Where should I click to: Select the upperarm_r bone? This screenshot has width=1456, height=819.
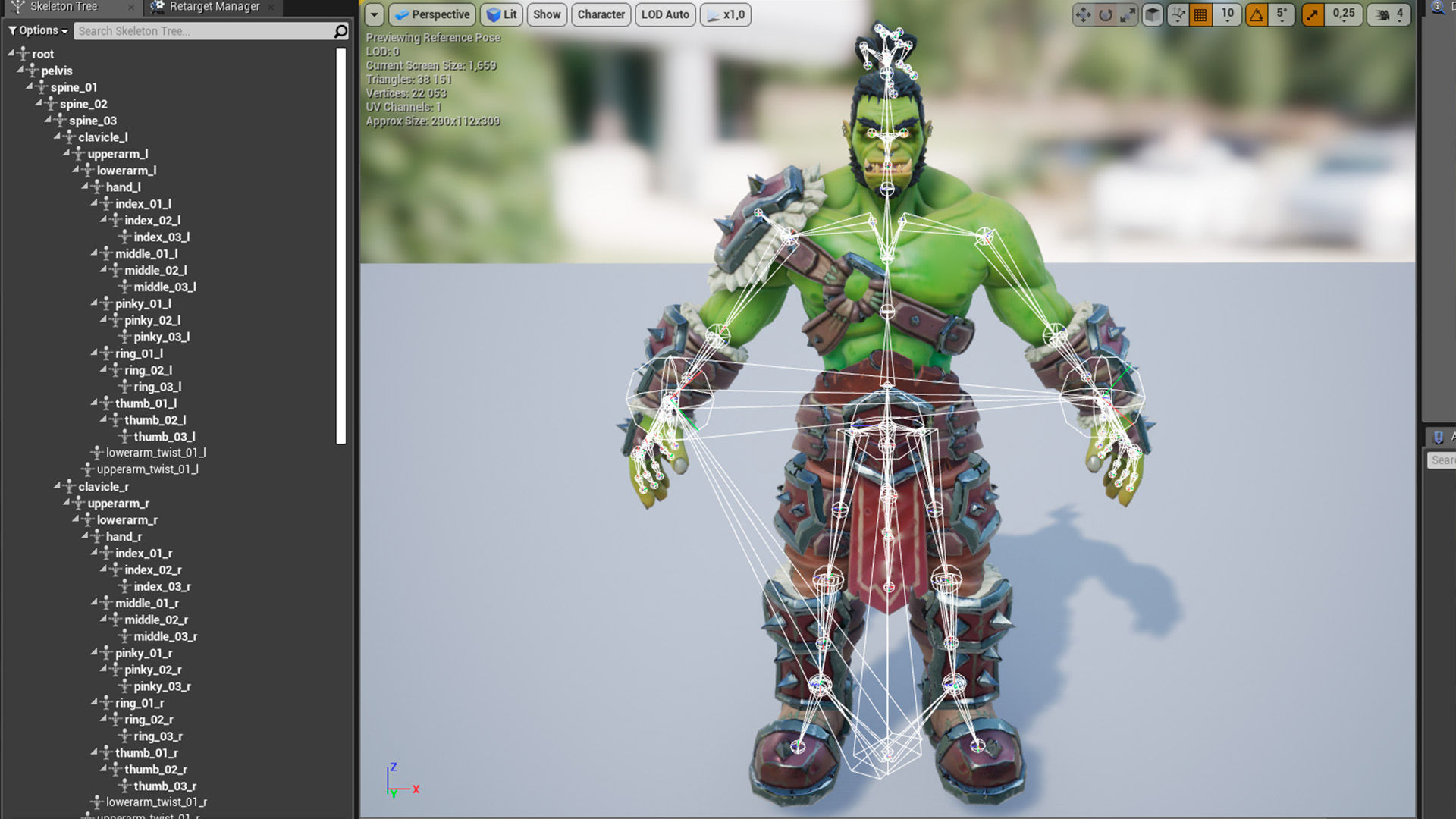(118, 504)
